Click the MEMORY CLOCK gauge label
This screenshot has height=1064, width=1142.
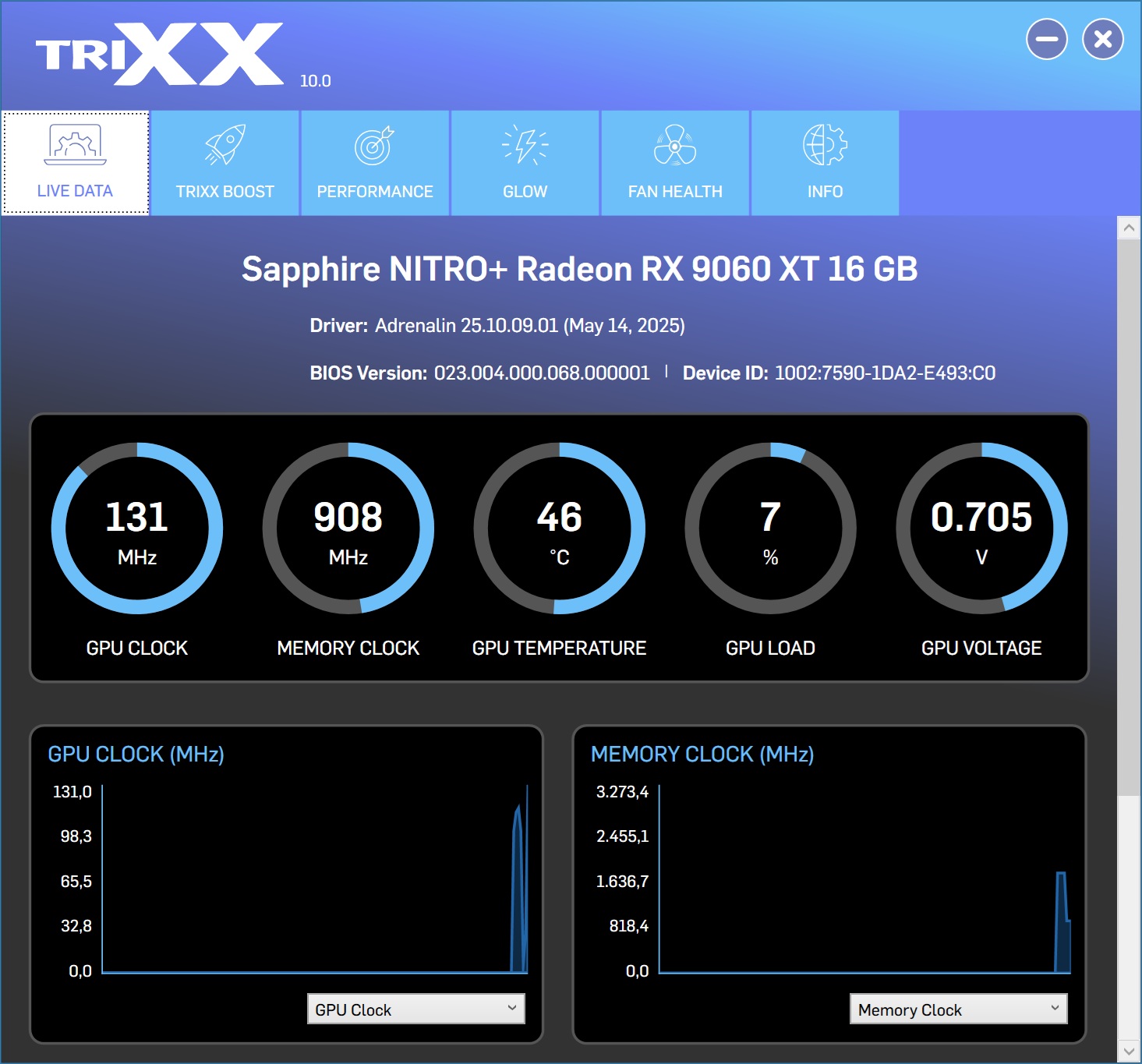[x=348, y=648]
